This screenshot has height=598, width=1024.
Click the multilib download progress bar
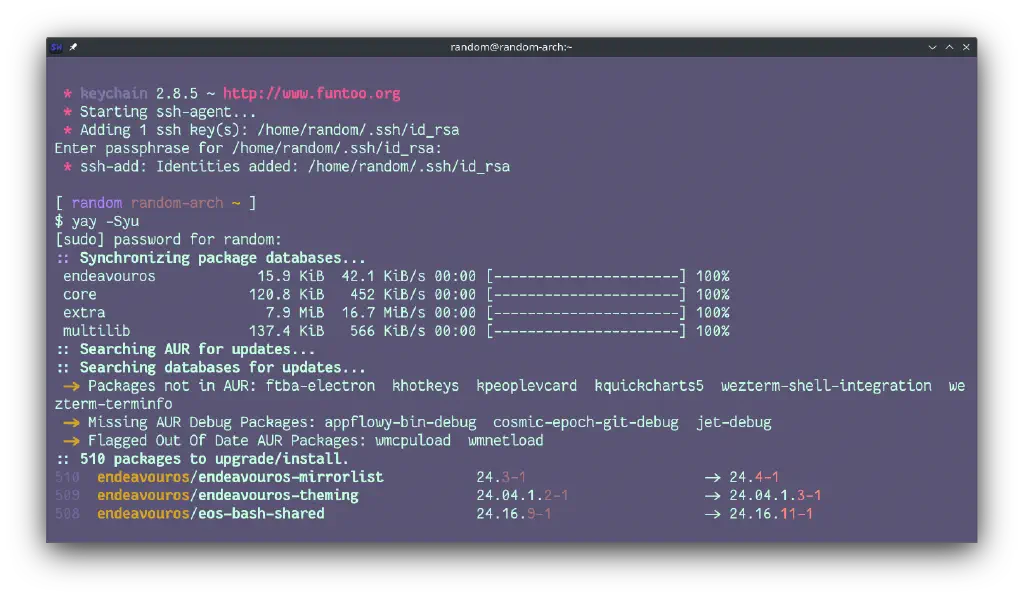(586, 331)
